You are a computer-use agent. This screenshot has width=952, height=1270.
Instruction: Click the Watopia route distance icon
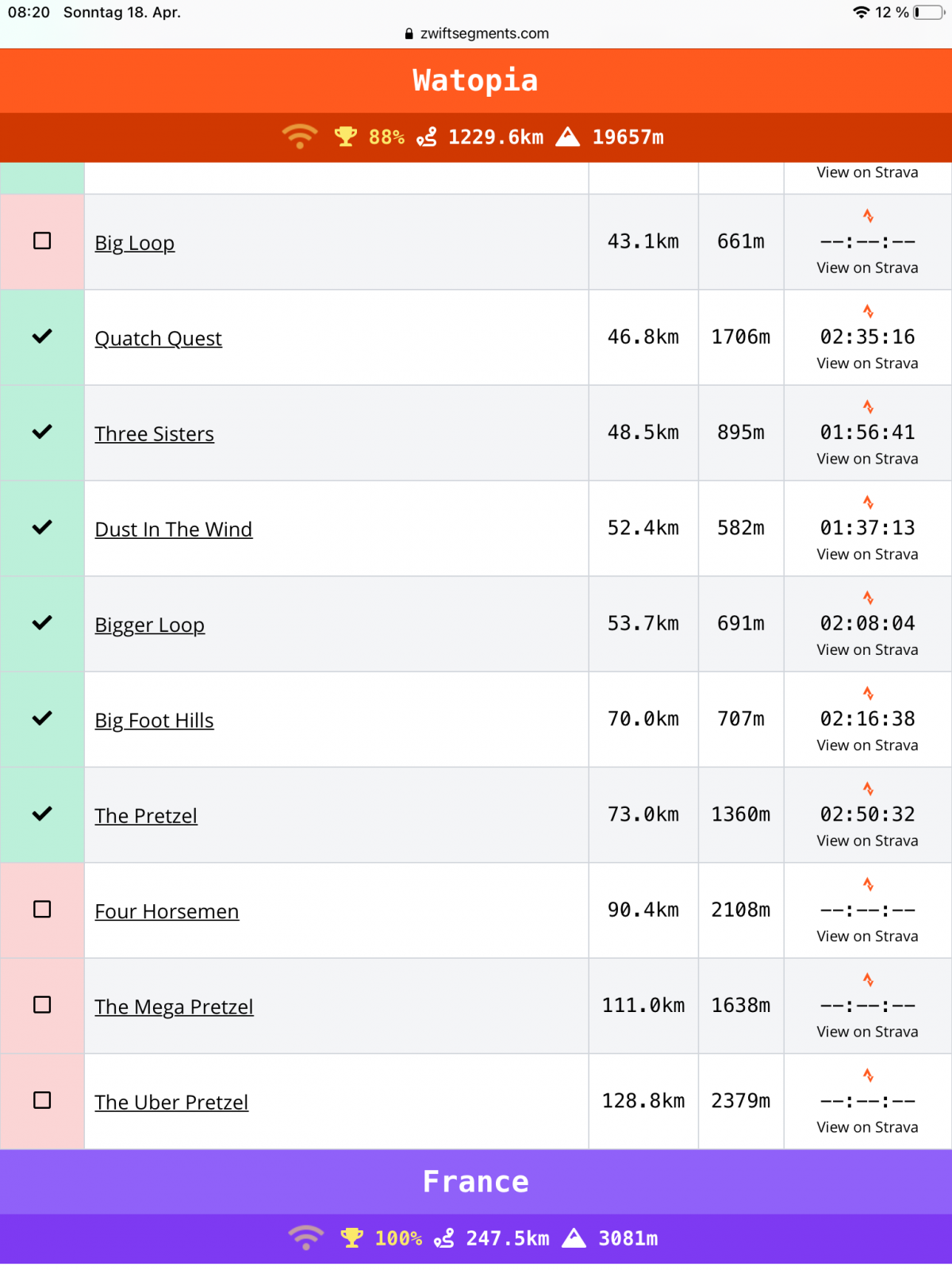(427, 137)
